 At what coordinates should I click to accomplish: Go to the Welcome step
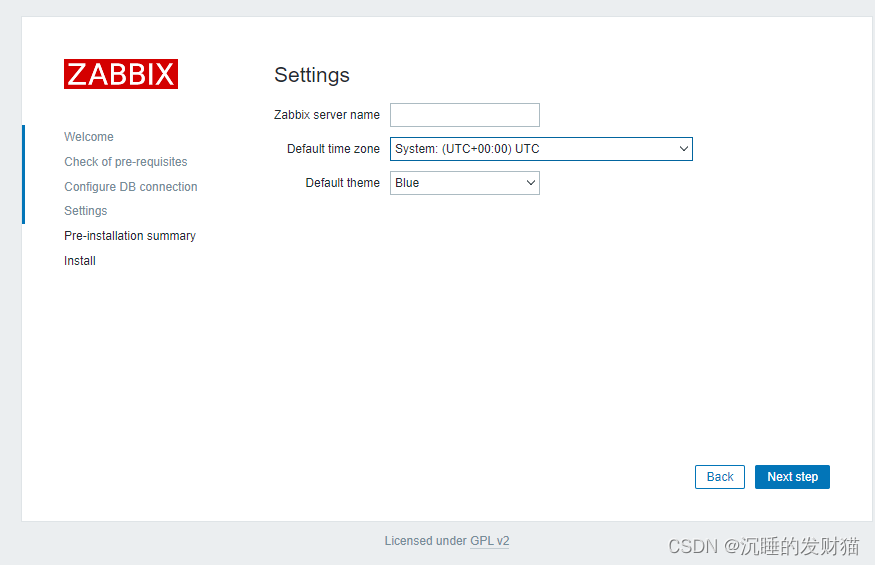pyautogui.click(x=89, y=137)
